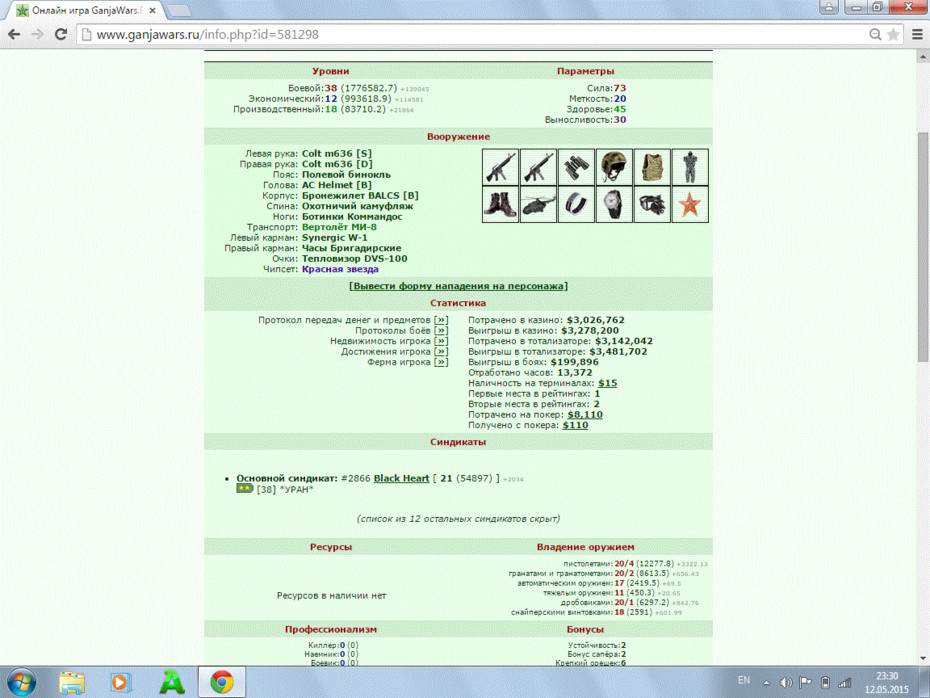Click the MI-8 helicopter icon
Image resolution: width=930 pixels, height=698 pixels.
(538, 205)
